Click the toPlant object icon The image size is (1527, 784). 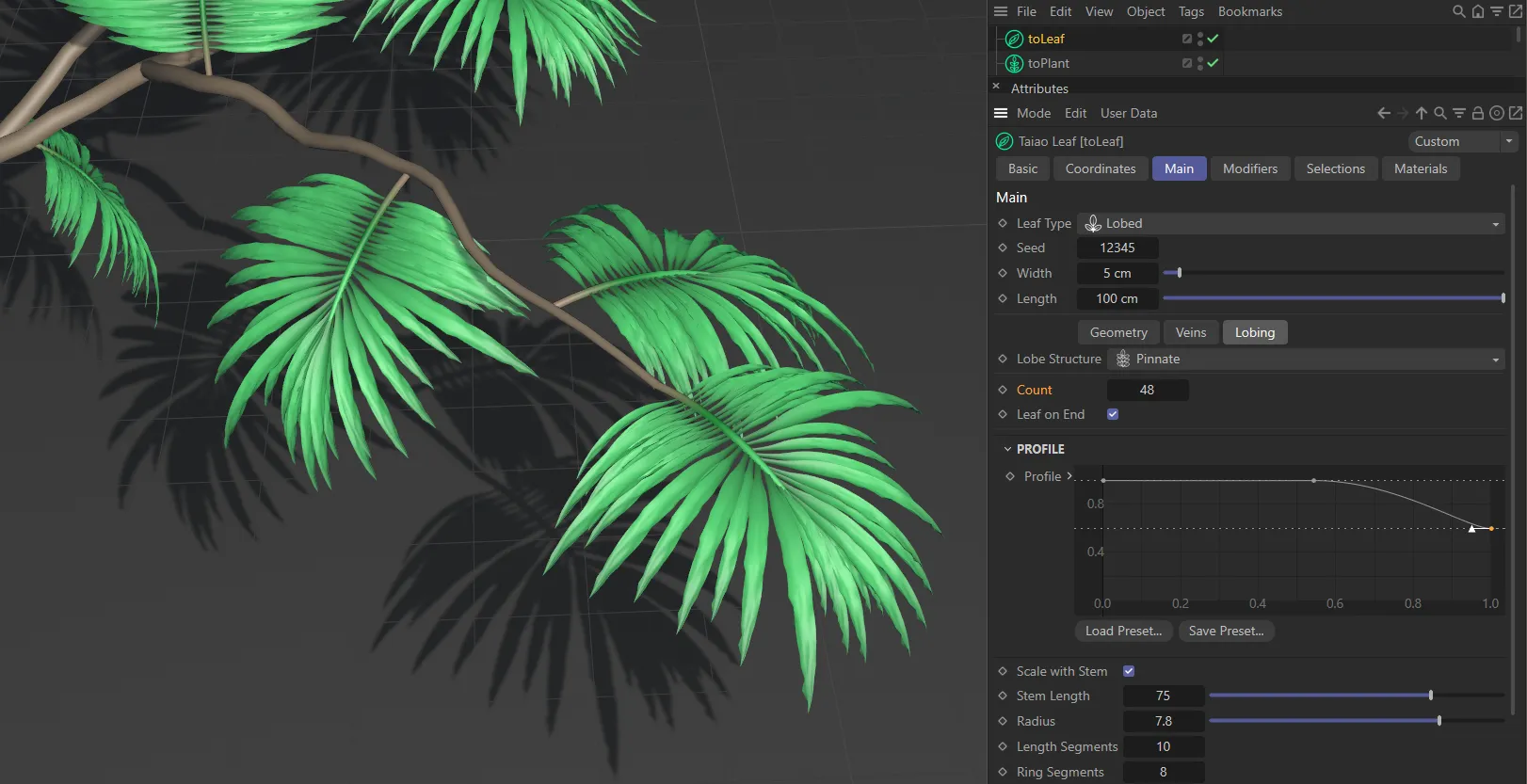click(x=1014, y=63)
